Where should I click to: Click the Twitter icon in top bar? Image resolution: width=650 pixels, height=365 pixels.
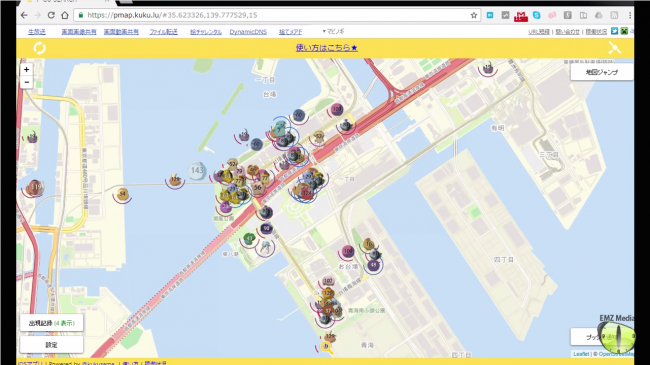coord(614,31)
